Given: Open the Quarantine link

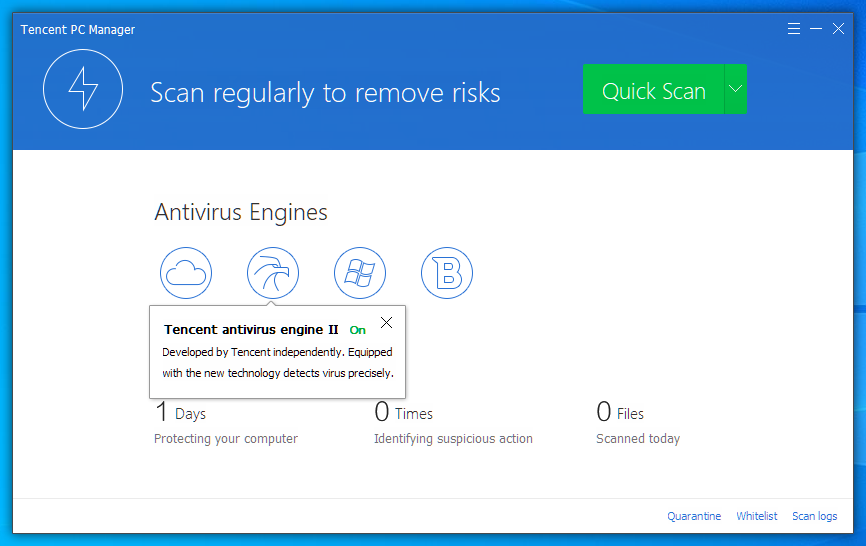Looking at the screenshot, I should [x=694, y=516].
